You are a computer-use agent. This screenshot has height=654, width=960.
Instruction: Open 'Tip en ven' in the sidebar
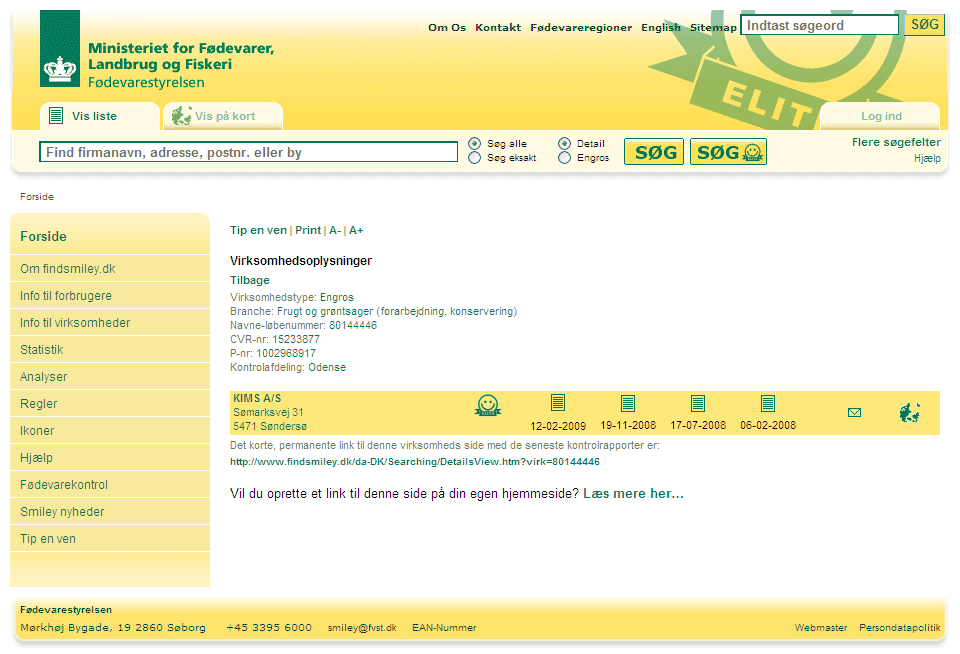click(48, 538)
